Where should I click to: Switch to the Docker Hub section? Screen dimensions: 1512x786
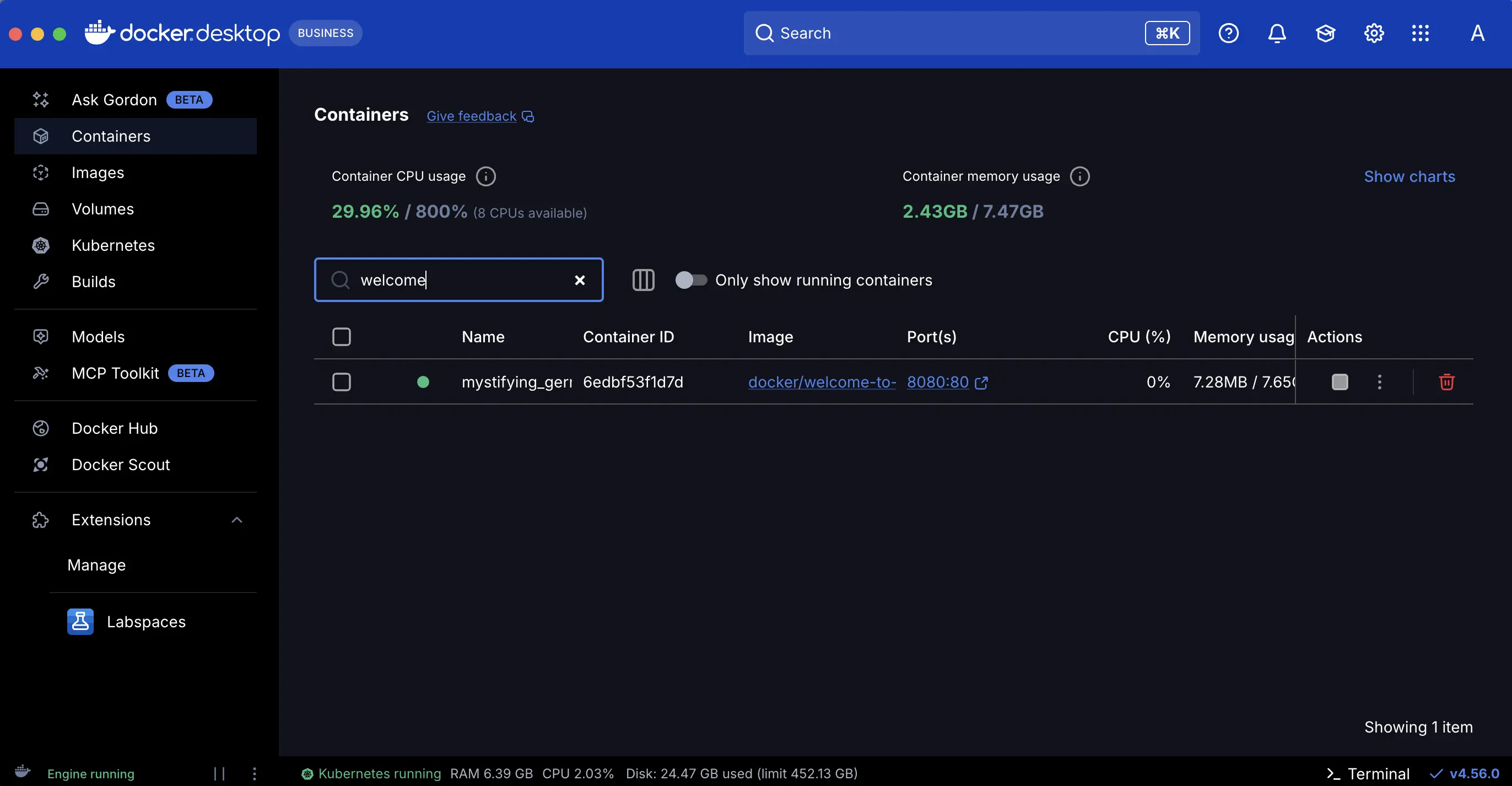114,428
